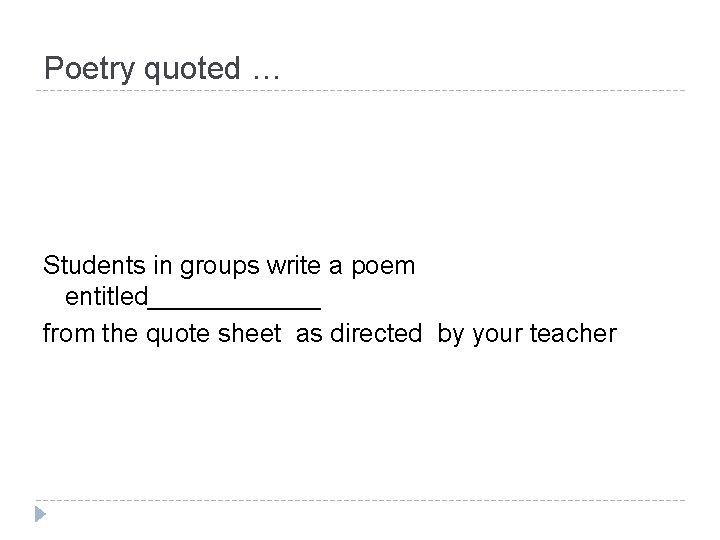This screenshot has height=540, width=720.
Task: Click the blank underline after 'entitled'
Action: [x=234, y=307]
